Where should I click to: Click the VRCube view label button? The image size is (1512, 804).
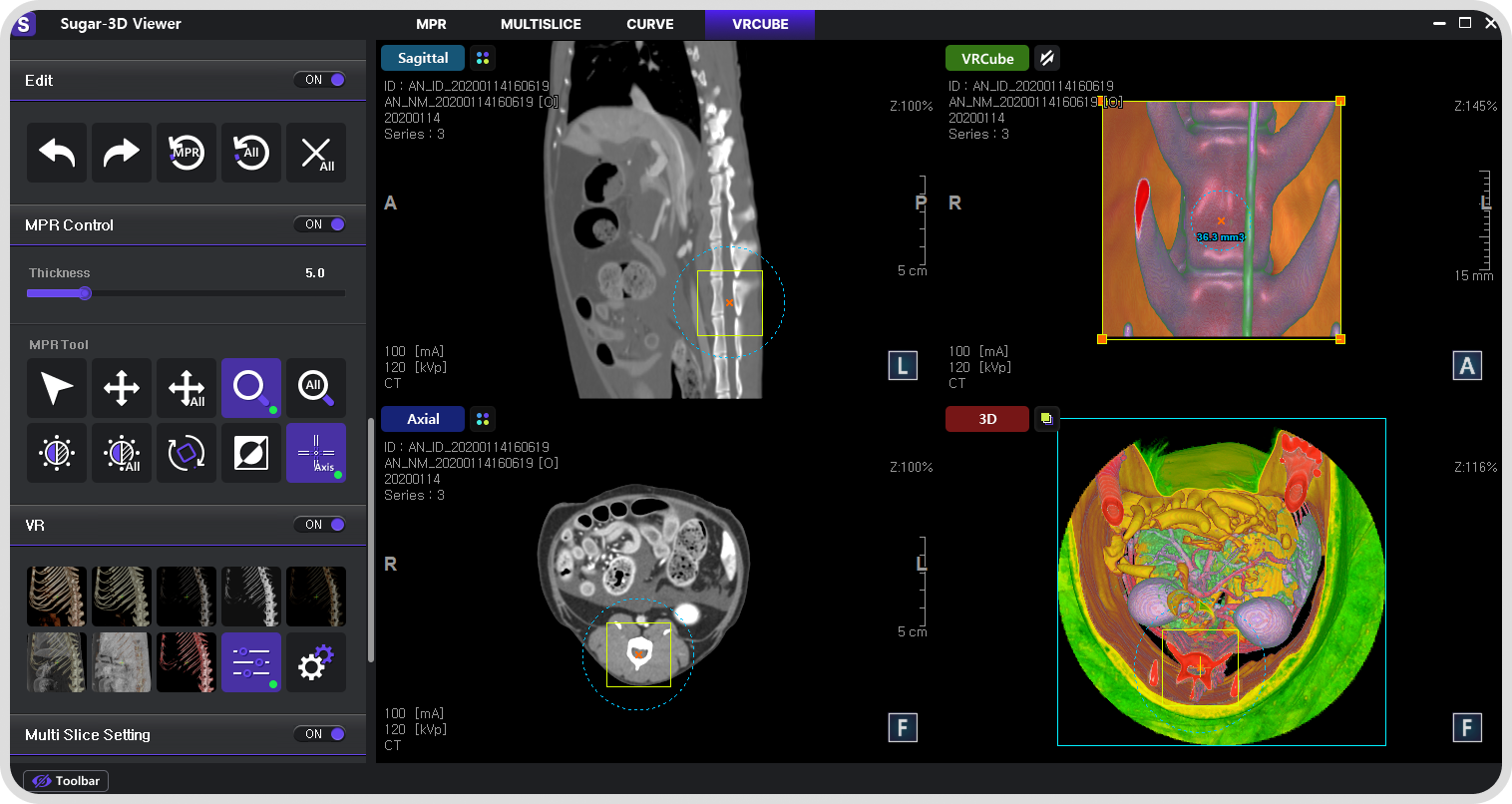tap(987, 59)
